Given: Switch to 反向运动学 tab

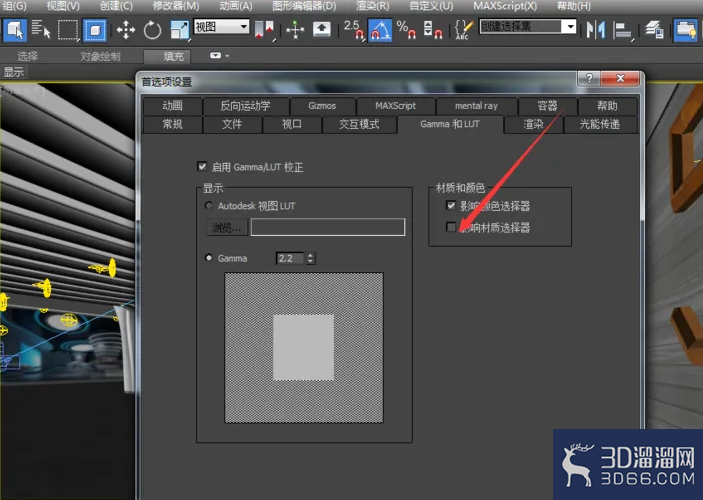Looking at the screenshot, I should [x=246, y=106].
